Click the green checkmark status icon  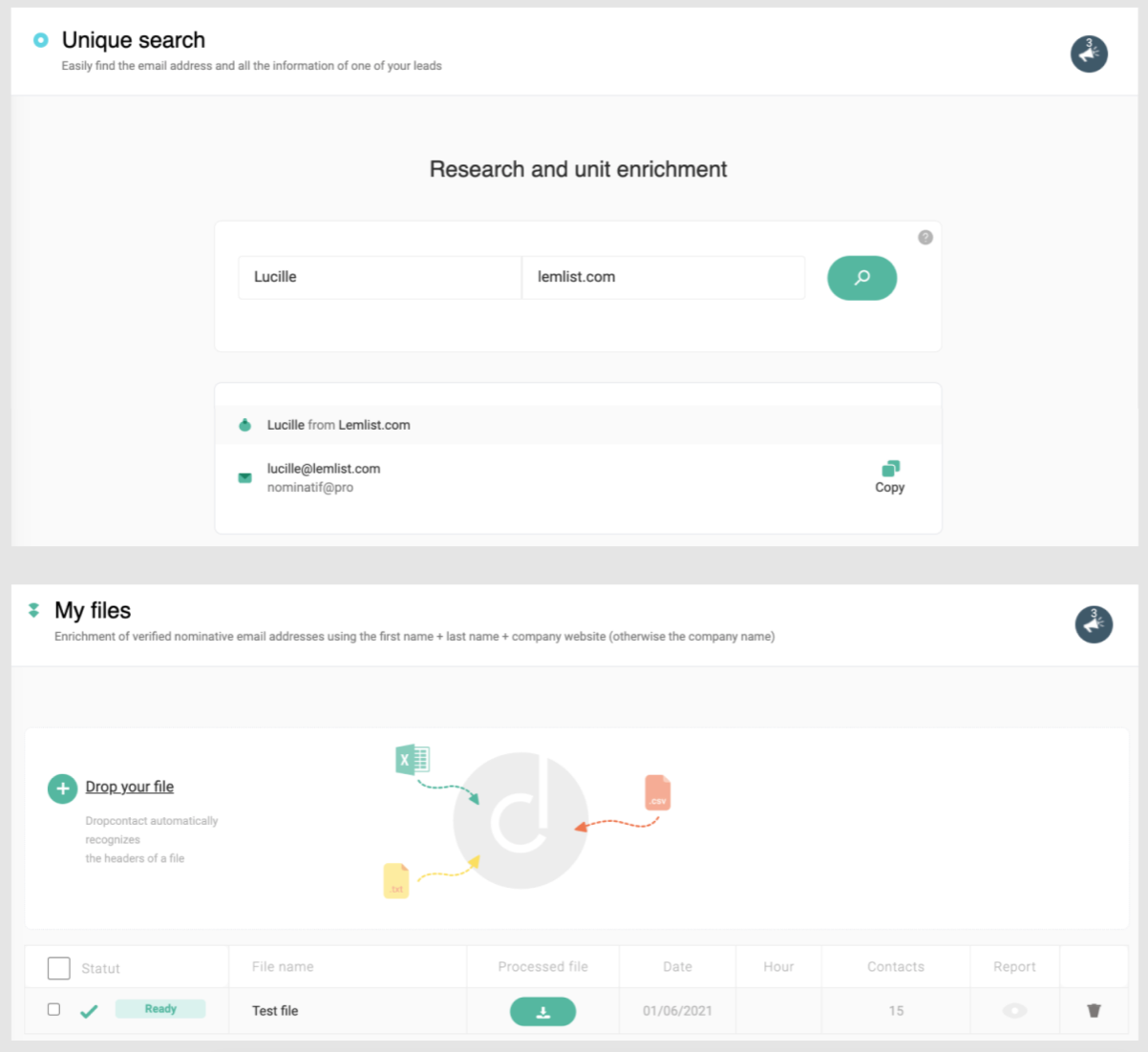pos(89,1011)
